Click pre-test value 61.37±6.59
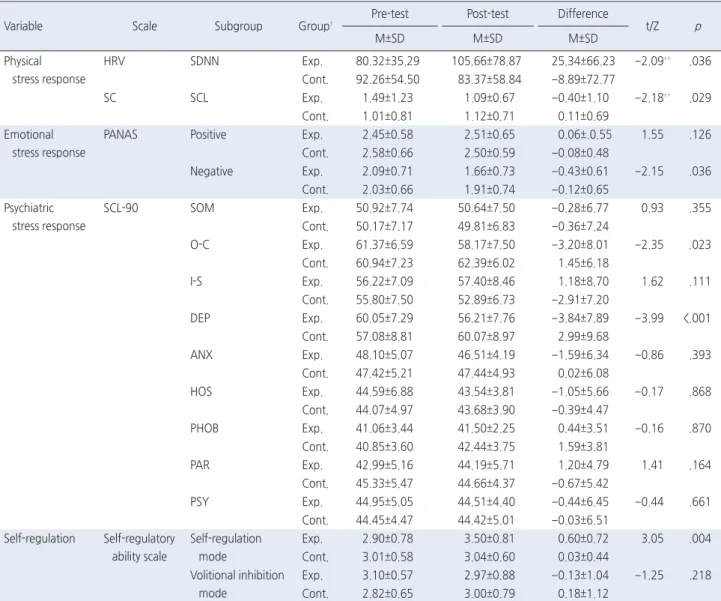Image resolution: width=721 pixels, height=601 pixels. tap(384, 245)
